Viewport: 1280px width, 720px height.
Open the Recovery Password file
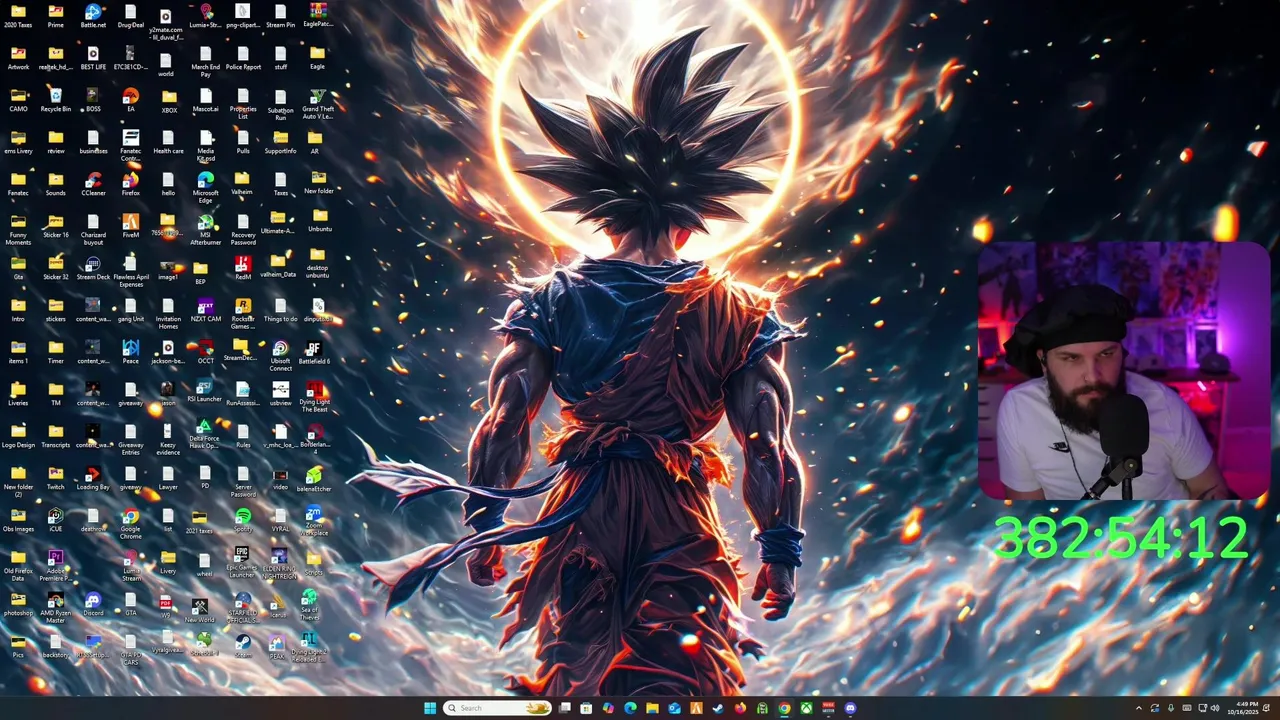[x=243, y=229]
